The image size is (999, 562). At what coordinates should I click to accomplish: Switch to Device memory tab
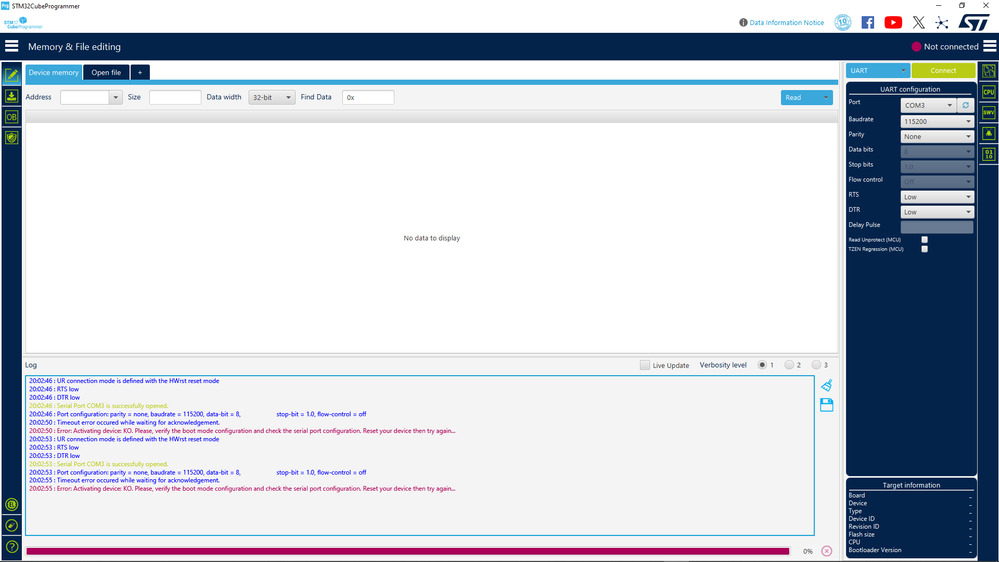(54, 73)
